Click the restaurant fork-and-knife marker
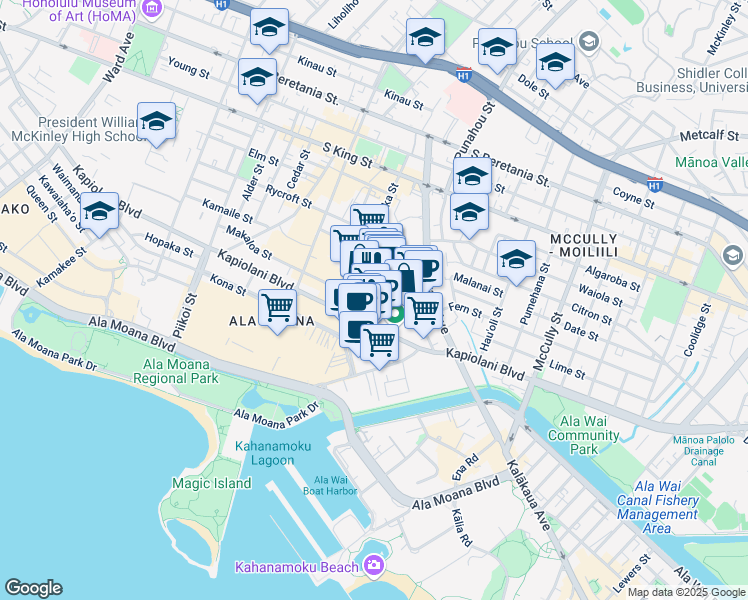748x600 pixels. pyautogui.click(x=371, y=258)
